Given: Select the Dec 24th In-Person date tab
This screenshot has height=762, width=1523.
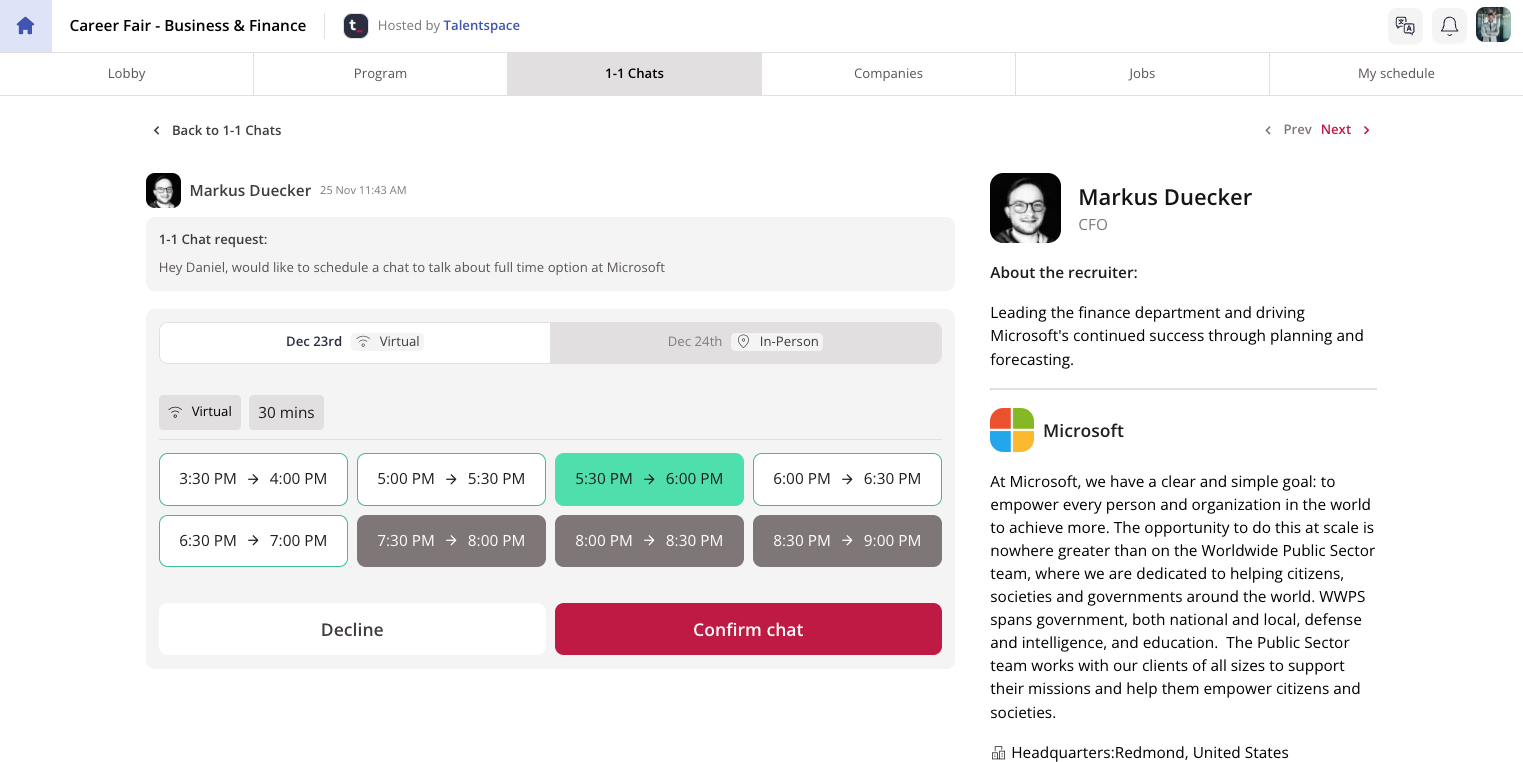Looking at the screenshot, I should coord(745,342).
